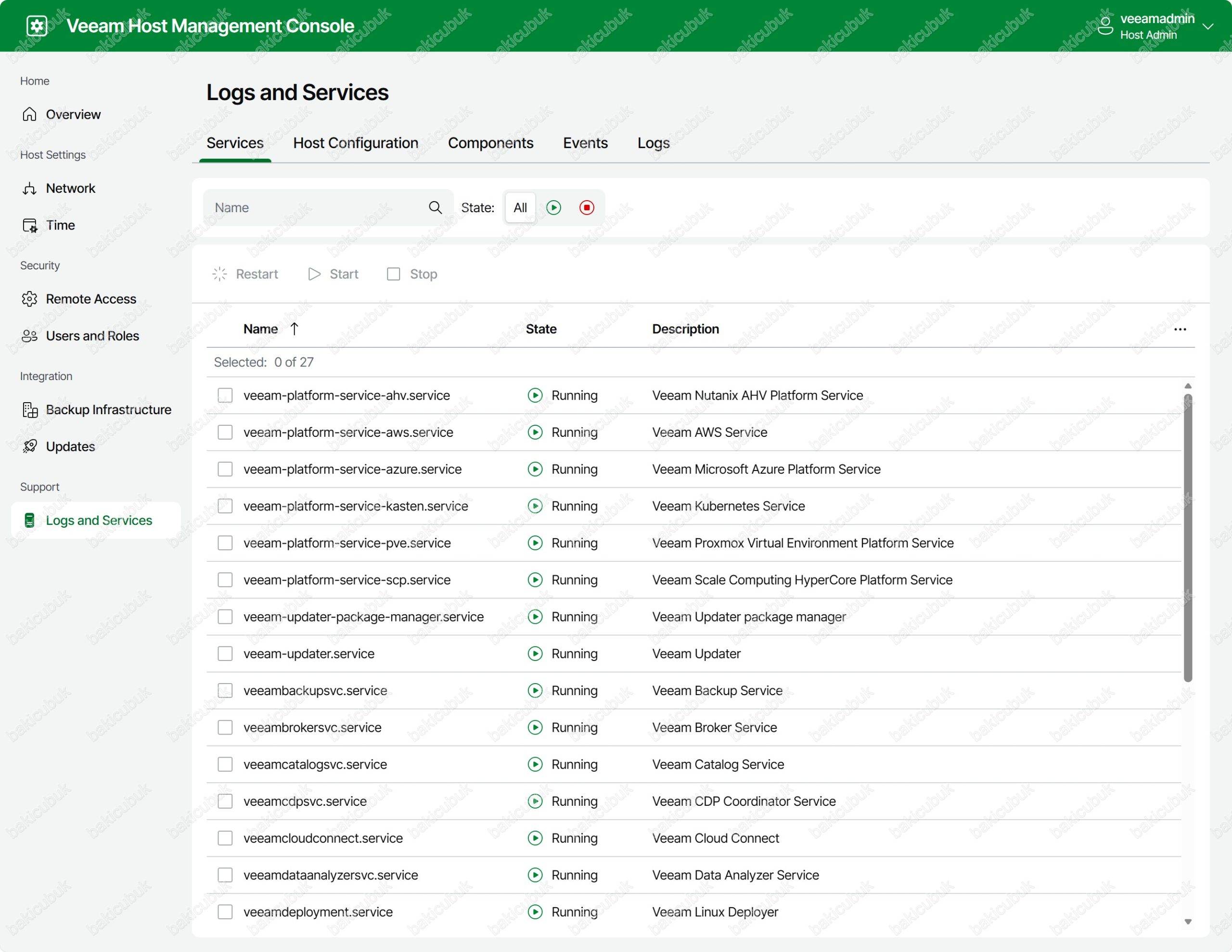The image size is (1232, 952).
Task: Filter services by stopped state
Action: (x=587, y=207)
